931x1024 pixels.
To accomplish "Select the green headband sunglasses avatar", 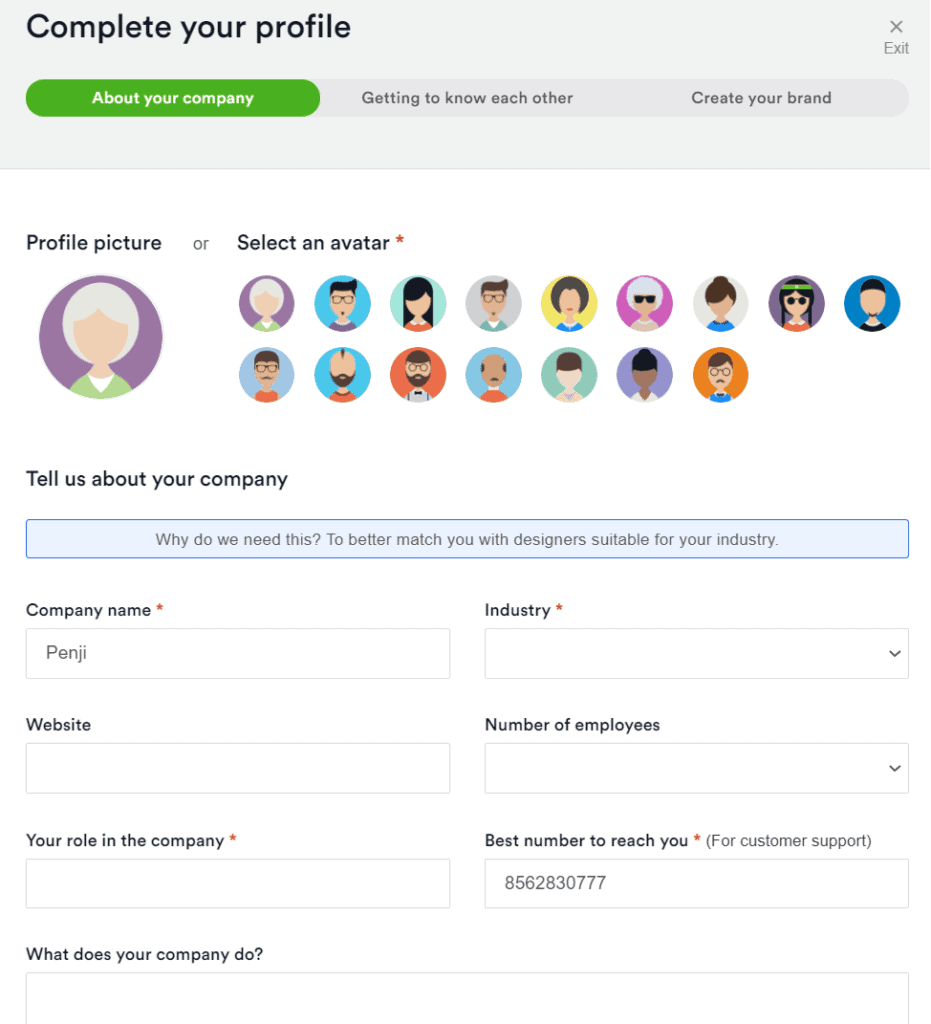I will click(x=796, y=303).
